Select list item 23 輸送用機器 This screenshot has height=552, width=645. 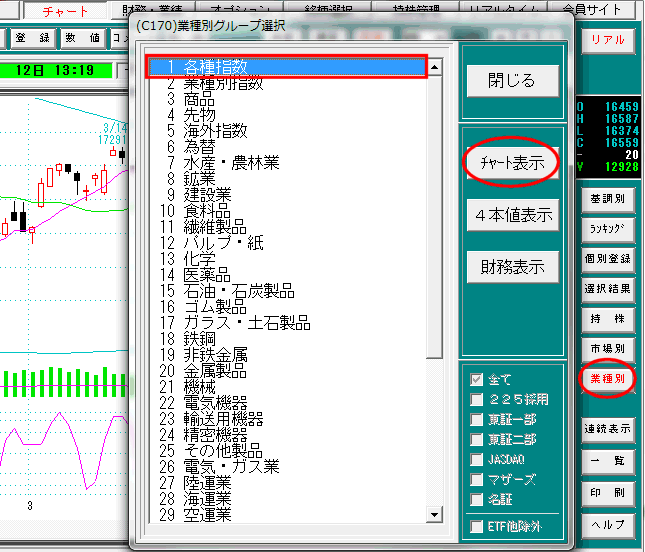[x=287, y=420]
